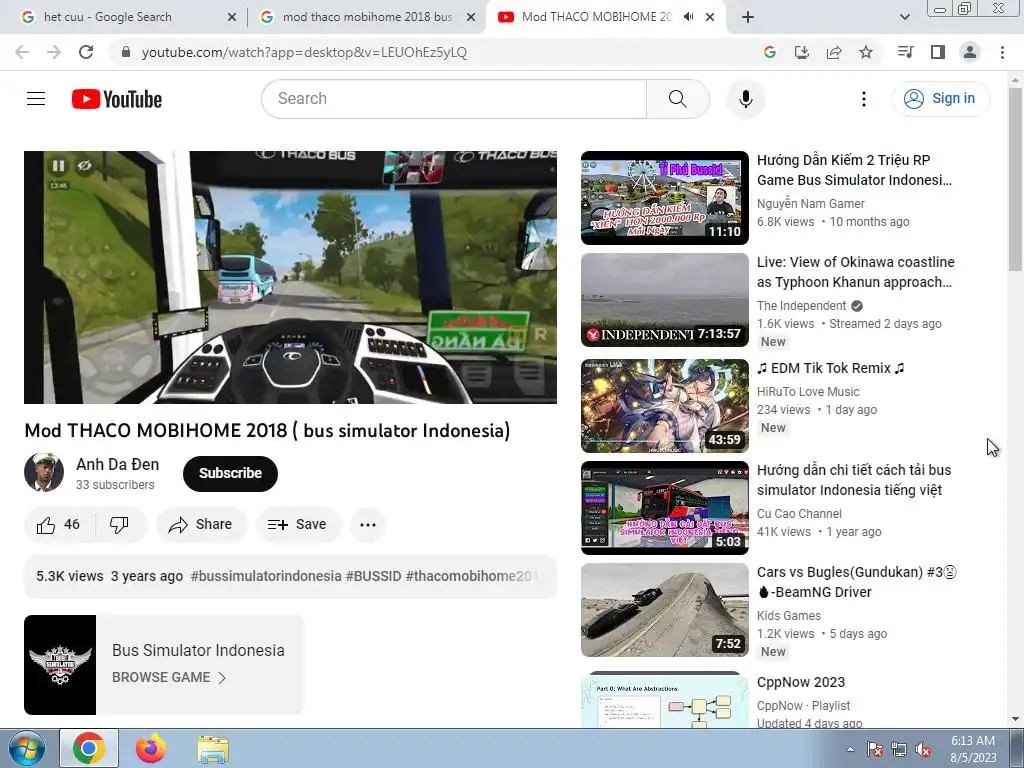Open Windows Explorer from taskbar

213,748
